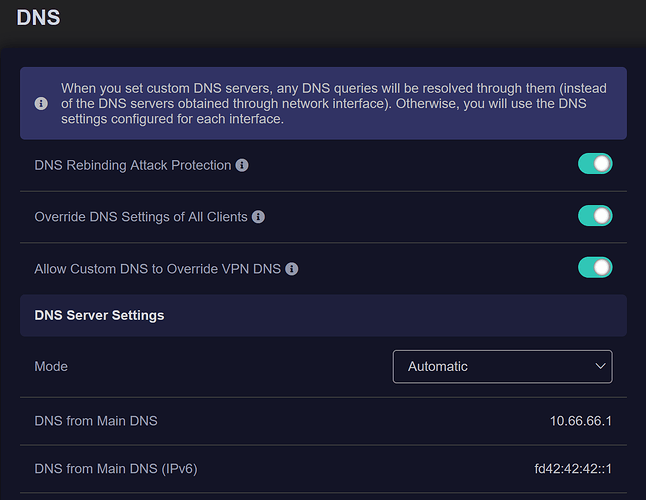Click the chevron arrow in the Mode selector
Screen dimensions: 646x500
click(600, 366)
